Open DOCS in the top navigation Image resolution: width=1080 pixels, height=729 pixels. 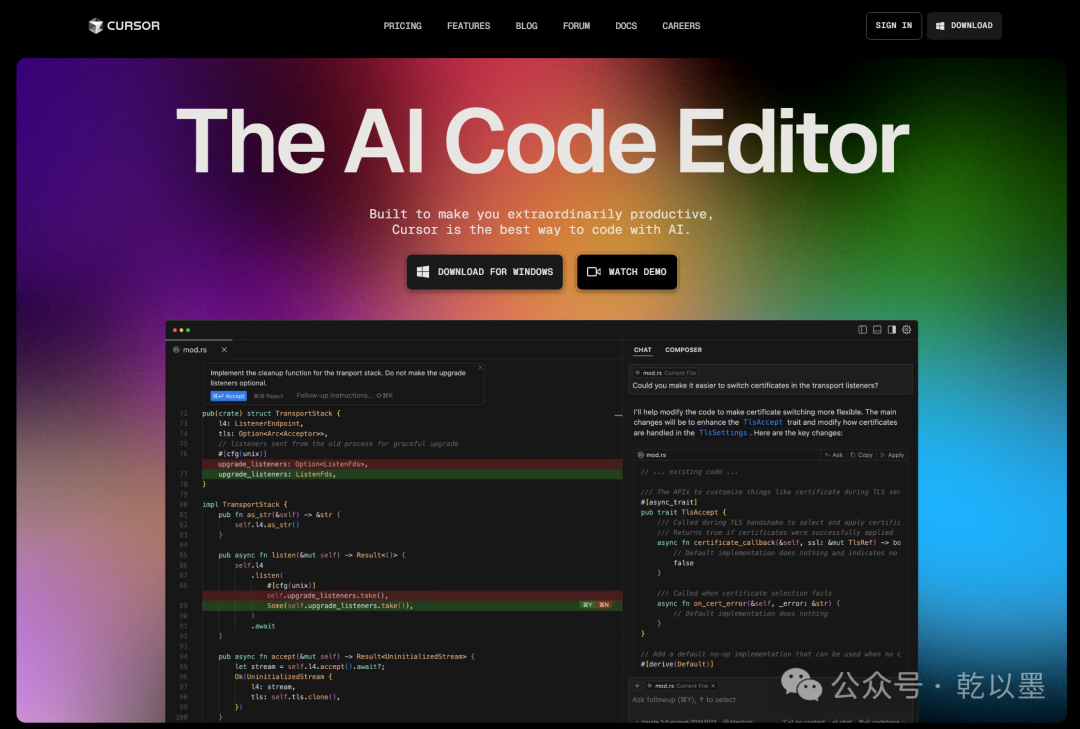point(626,25)
